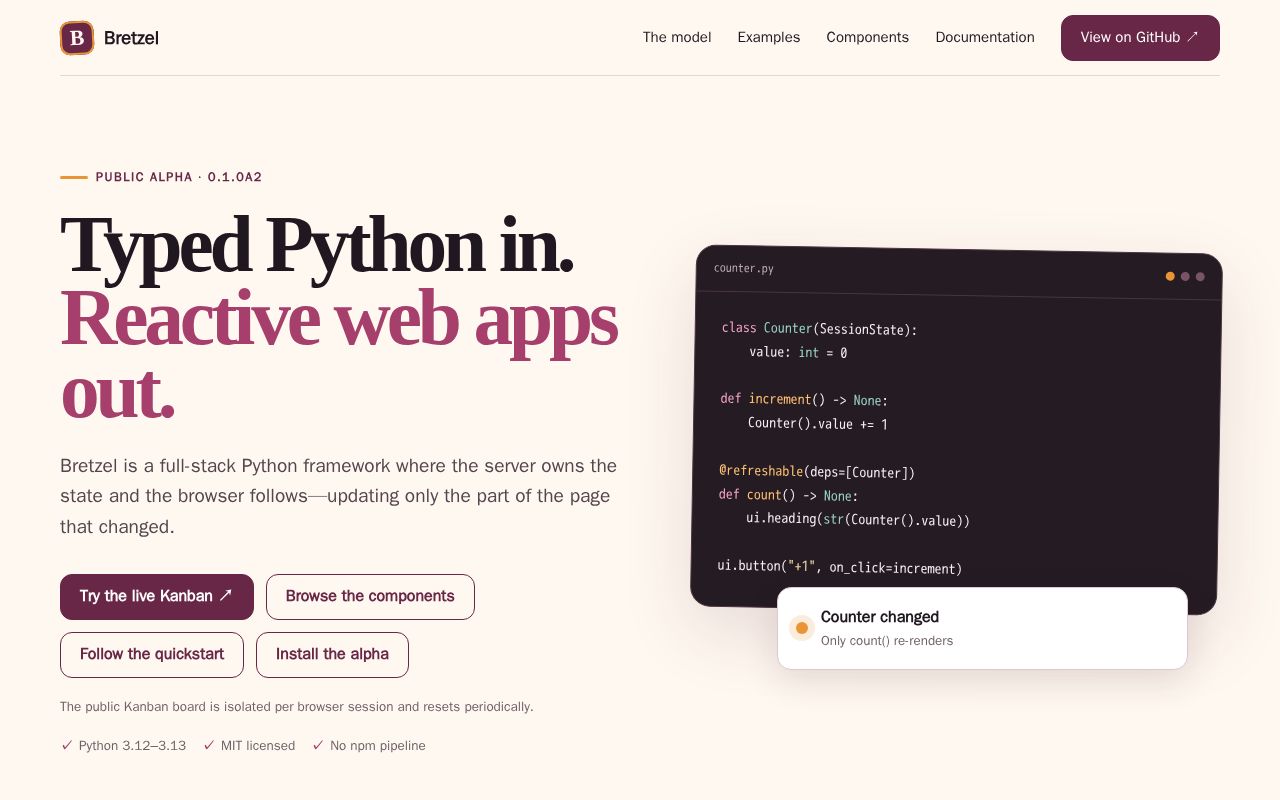
Task: Click the orange status indicator beside Counter changed
Action: click(801, 628)
